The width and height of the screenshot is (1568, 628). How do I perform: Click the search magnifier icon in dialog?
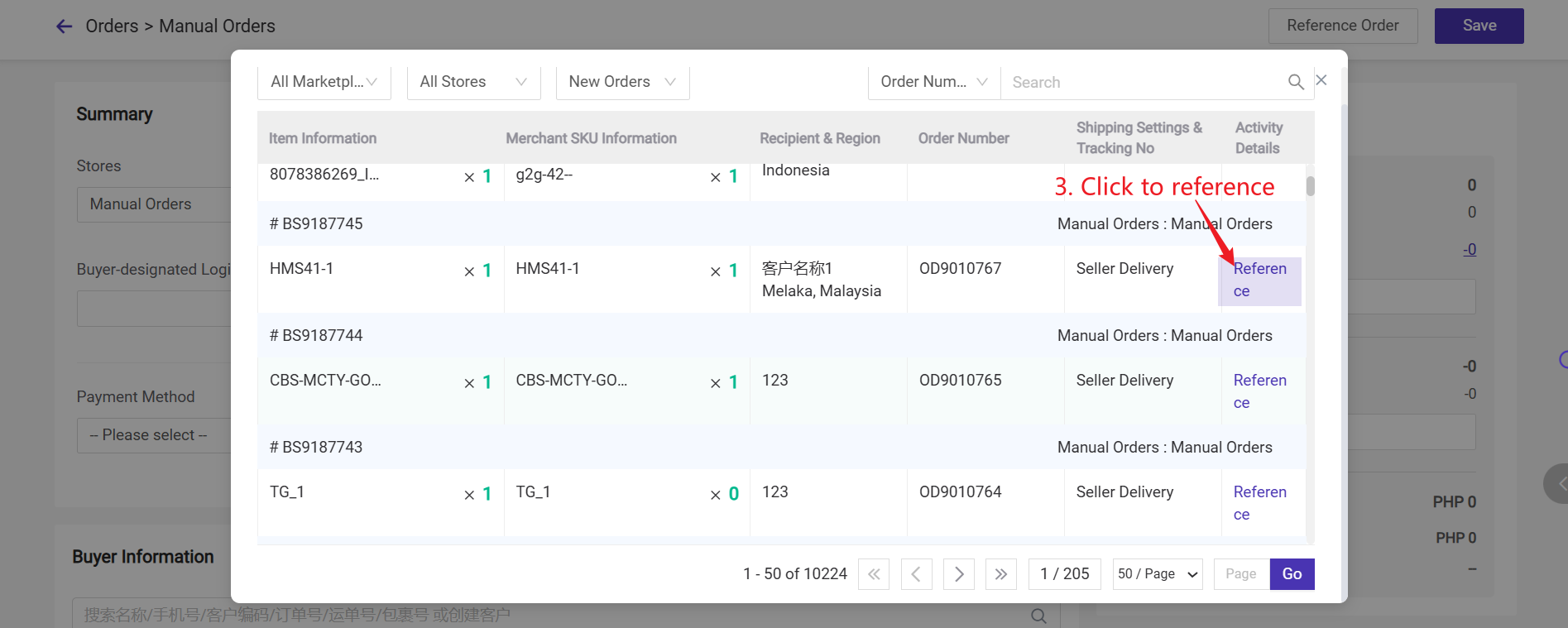(x=1296, y=82)
